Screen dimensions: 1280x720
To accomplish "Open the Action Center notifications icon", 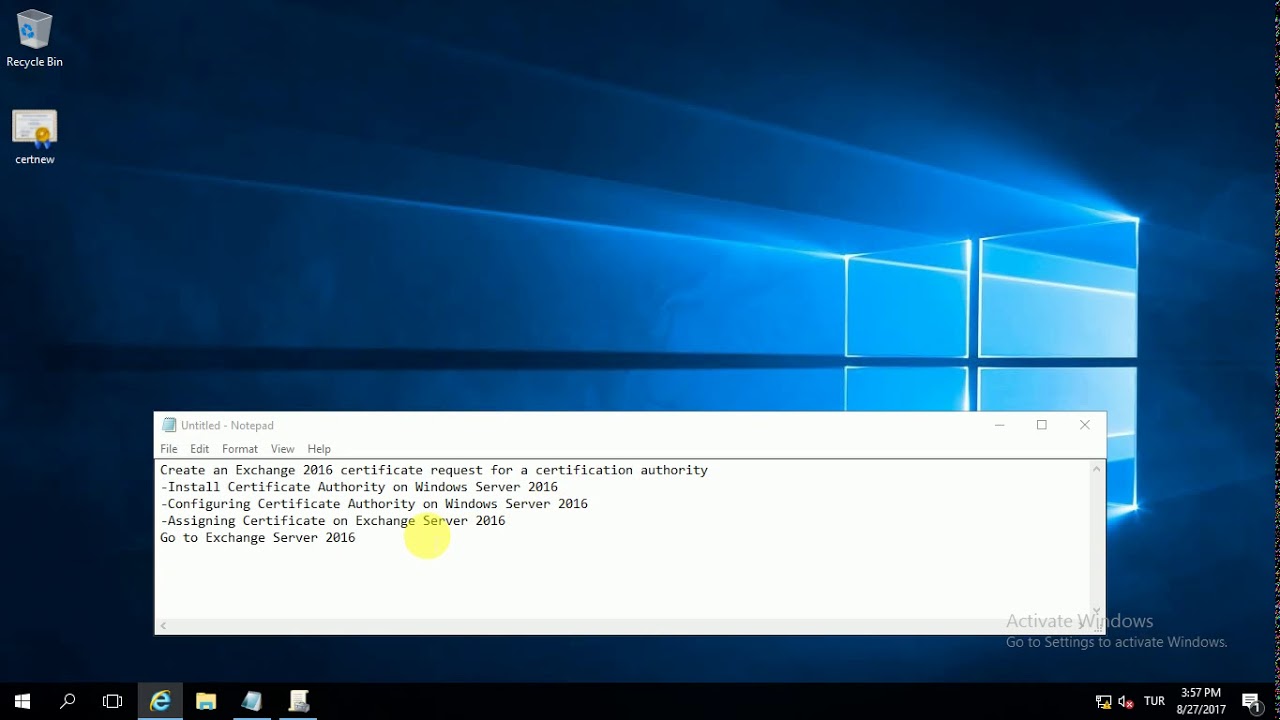I will click(x=1251, y=702).
